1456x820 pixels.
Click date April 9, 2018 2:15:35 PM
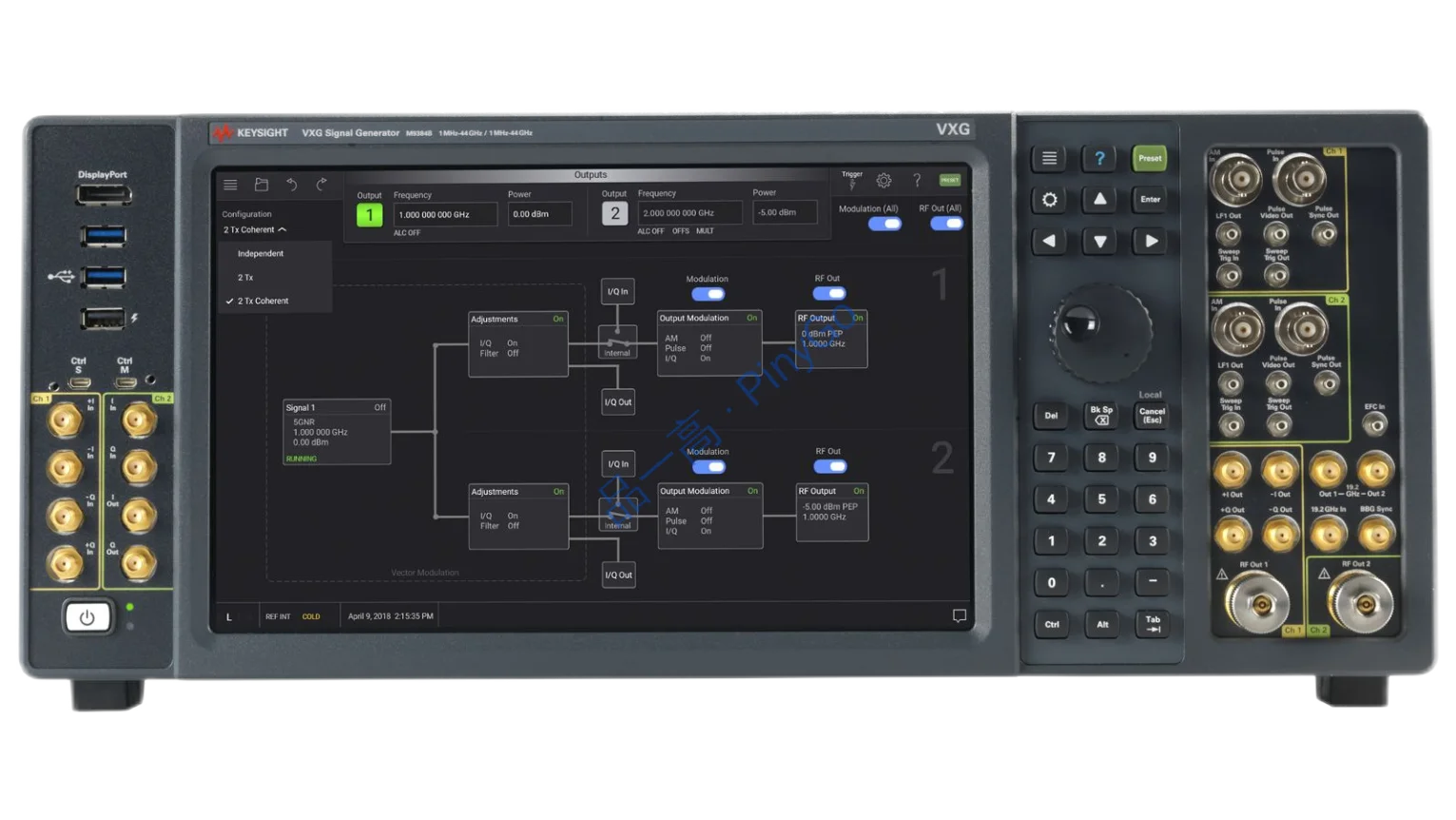pyautogui.click(x=390, y=616)
